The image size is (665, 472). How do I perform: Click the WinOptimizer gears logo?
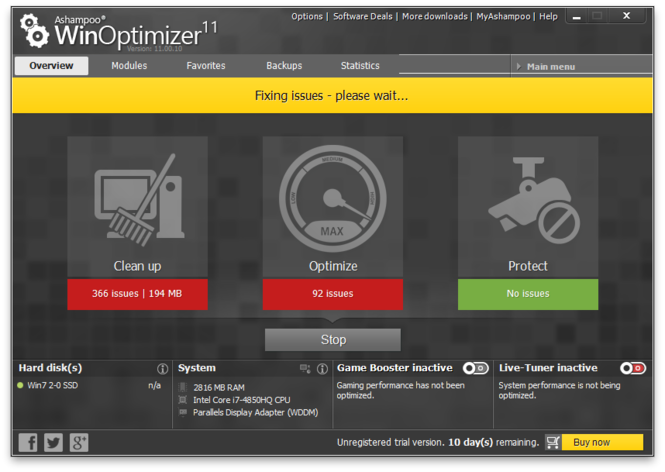tap(34, 31)
